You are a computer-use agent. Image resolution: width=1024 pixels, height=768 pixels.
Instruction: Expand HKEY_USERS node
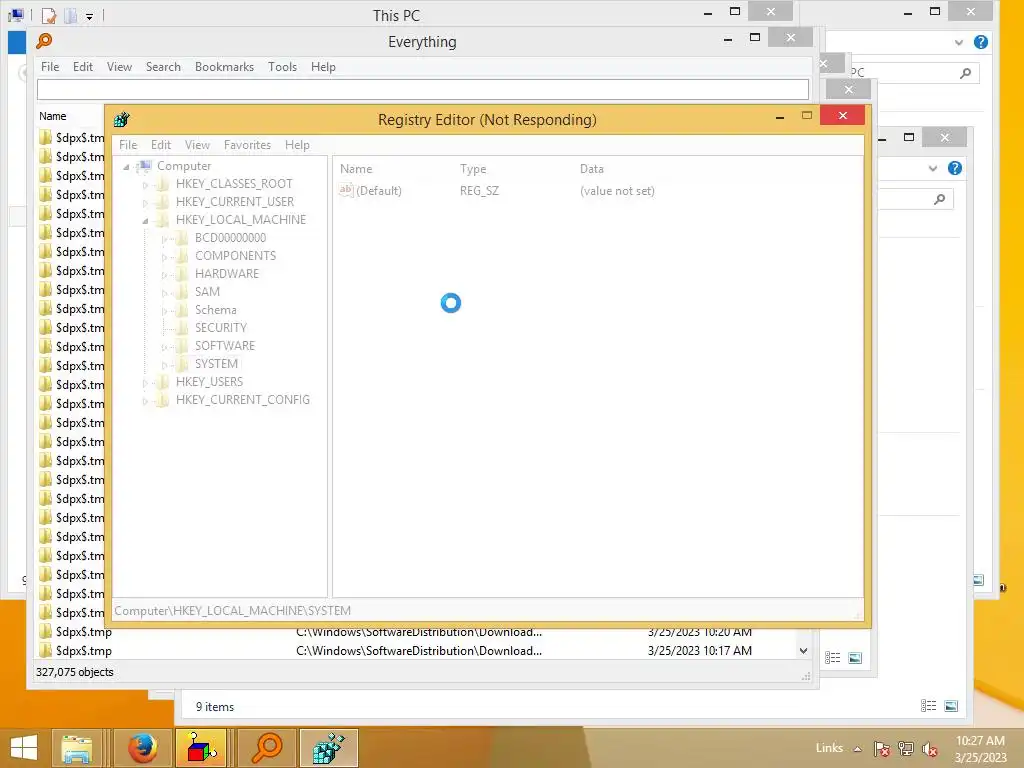145,383
